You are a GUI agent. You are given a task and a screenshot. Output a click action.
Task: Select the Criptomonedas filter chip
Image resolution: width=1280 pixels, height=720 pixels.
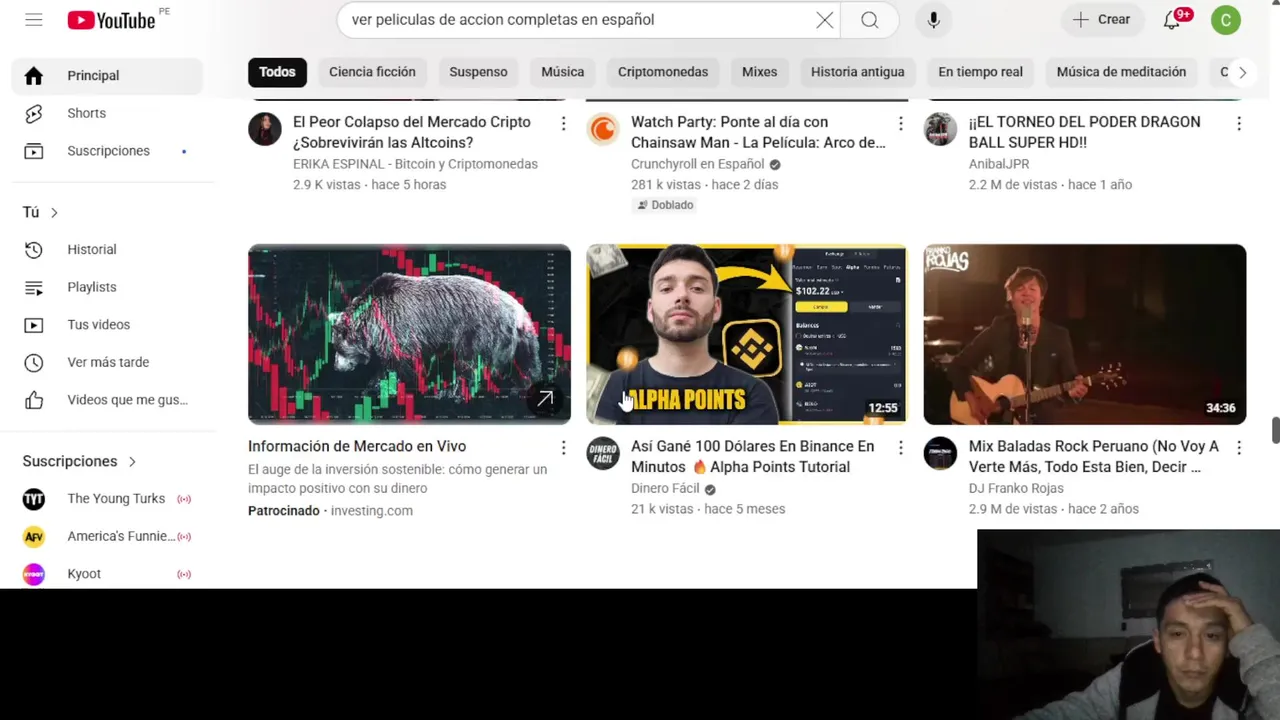(x=663, y=72)
